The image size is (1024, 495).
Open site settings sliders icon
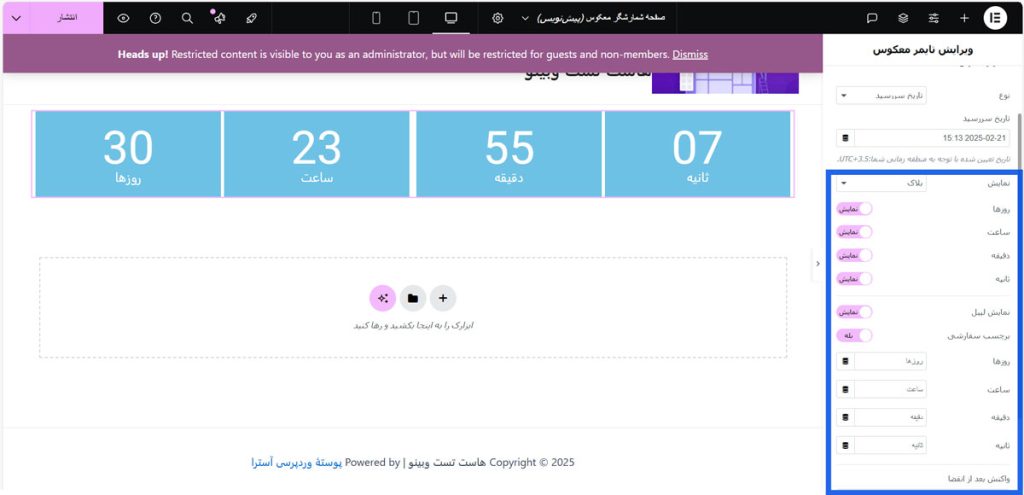click(934, 18)
